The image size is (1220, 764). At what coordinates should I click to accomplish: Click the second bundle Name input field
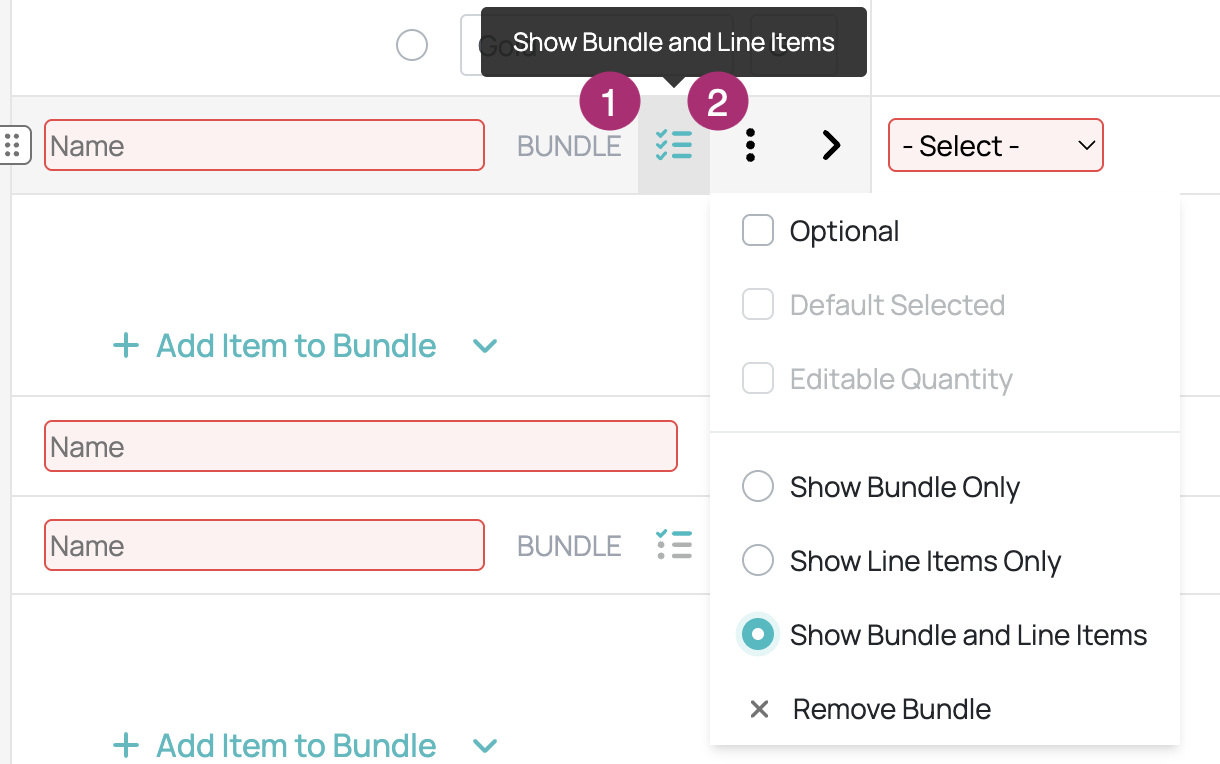(x=265, y=545)
